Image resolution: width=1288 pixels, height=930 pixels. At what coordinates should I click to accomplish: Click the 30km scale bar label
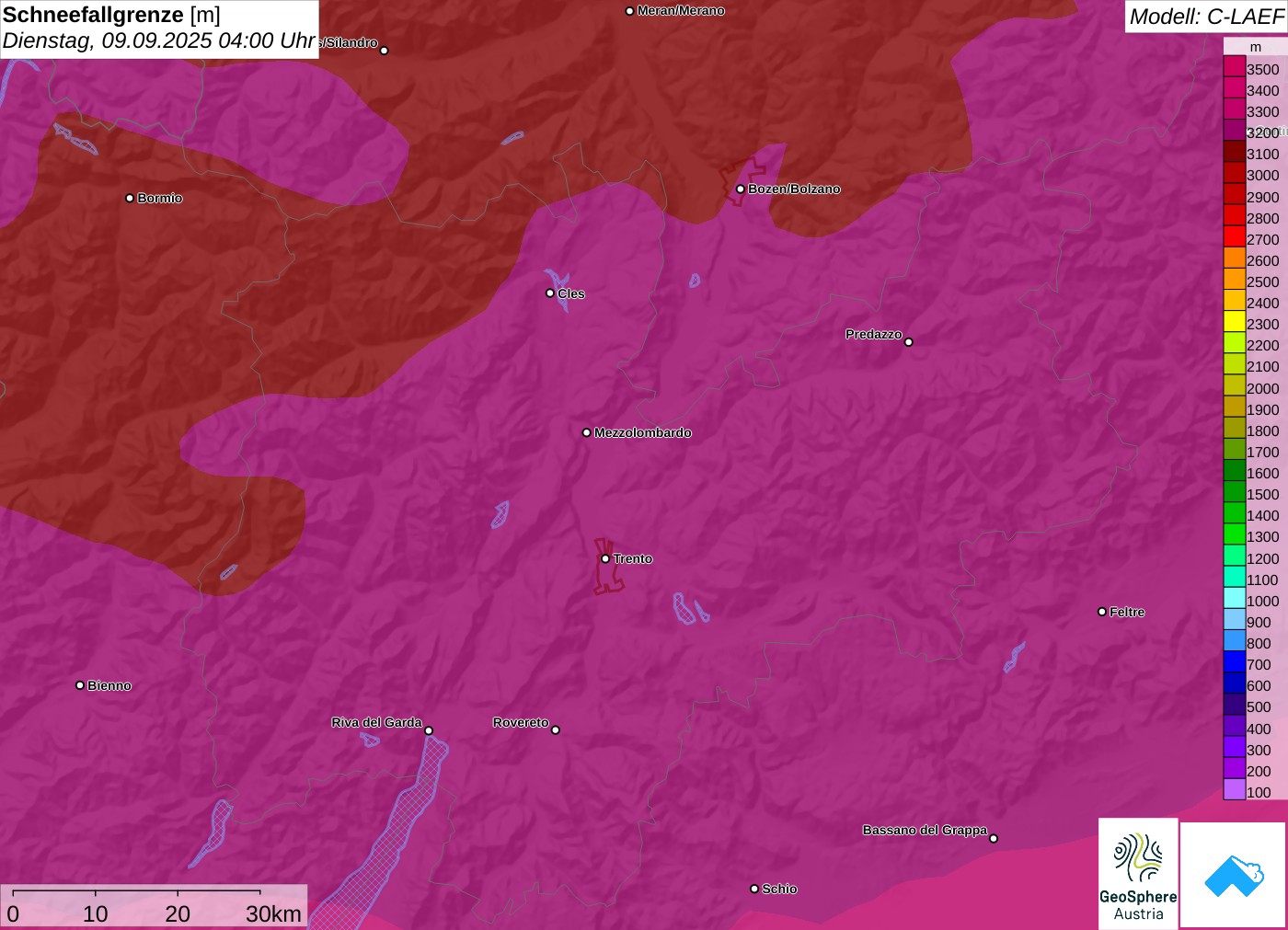[x=273, y=913]
